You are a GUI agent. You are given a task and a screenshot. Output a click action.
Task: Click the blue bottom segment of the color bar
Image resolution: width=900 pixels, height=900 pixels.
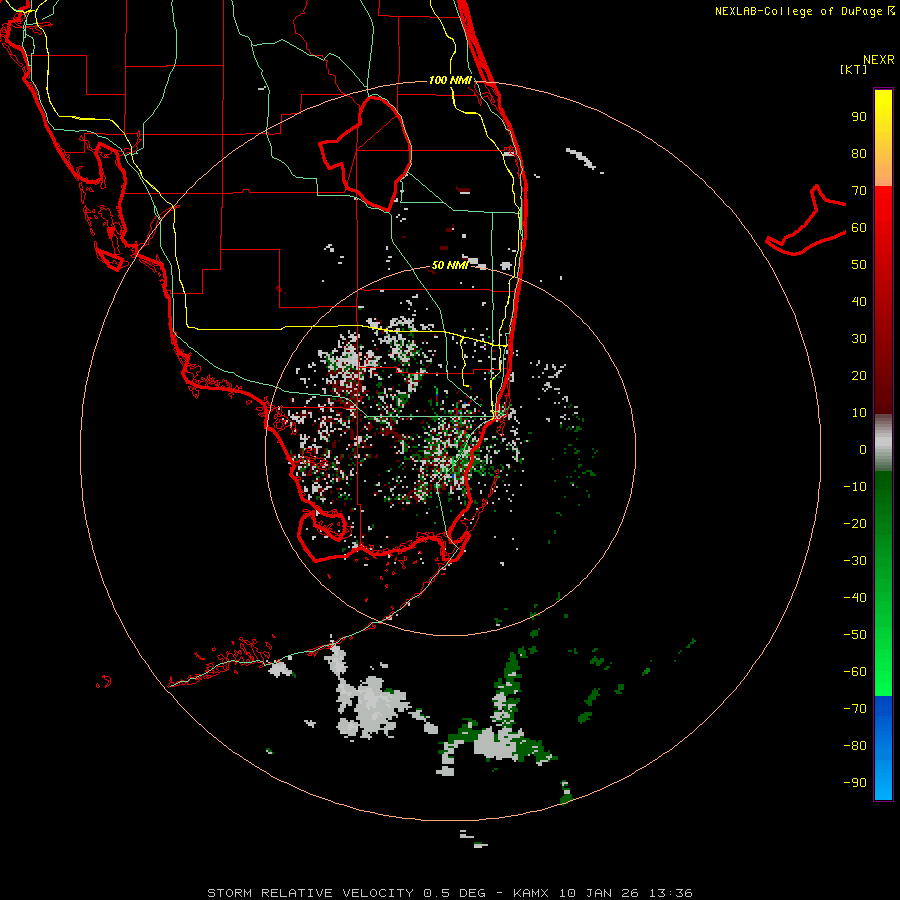(x=883, y=748)
